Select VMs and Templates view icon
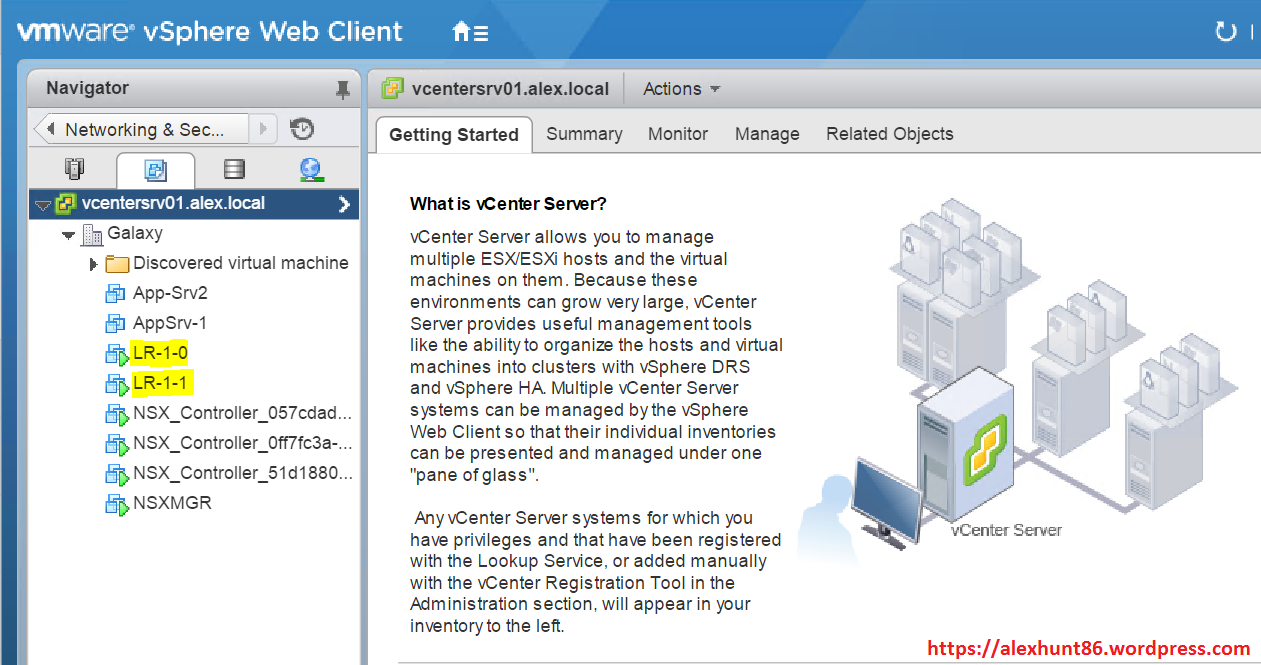The image size is (1261, 665). tap(155, 170)
